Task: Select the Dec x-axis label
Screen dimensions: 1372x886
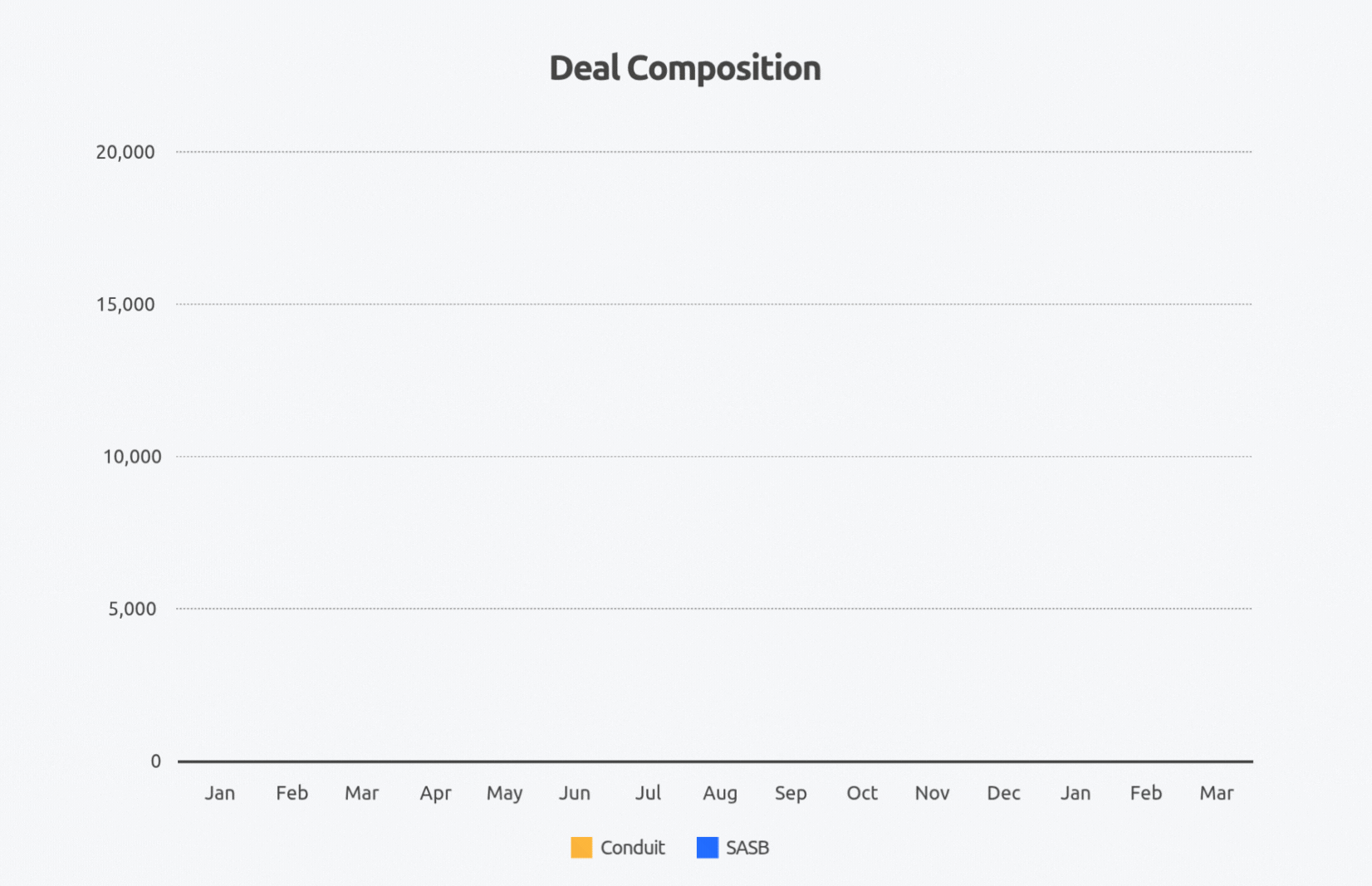Action: point(1003,794)
